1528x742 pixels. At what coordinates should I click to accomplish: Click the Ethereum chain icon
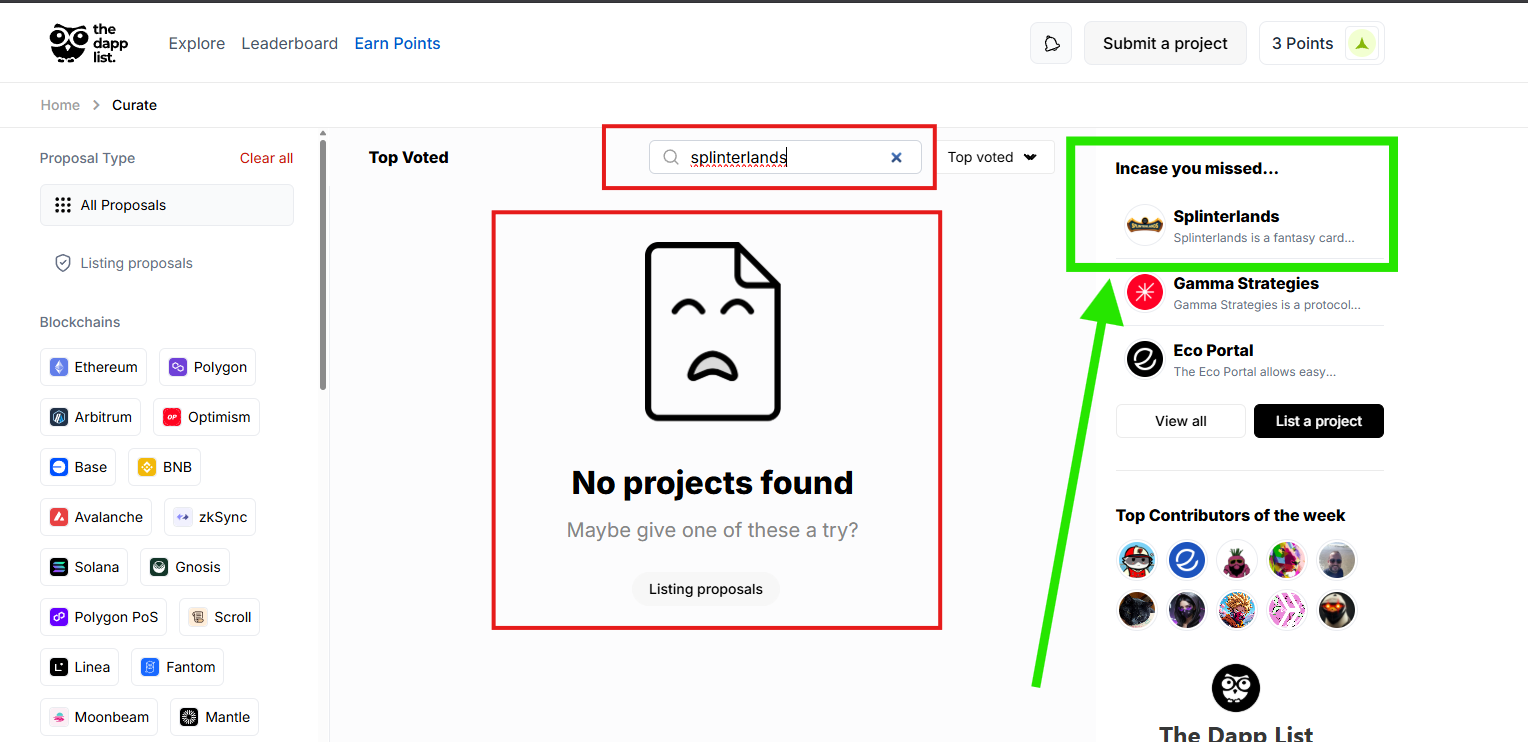[x=59, y=367]
